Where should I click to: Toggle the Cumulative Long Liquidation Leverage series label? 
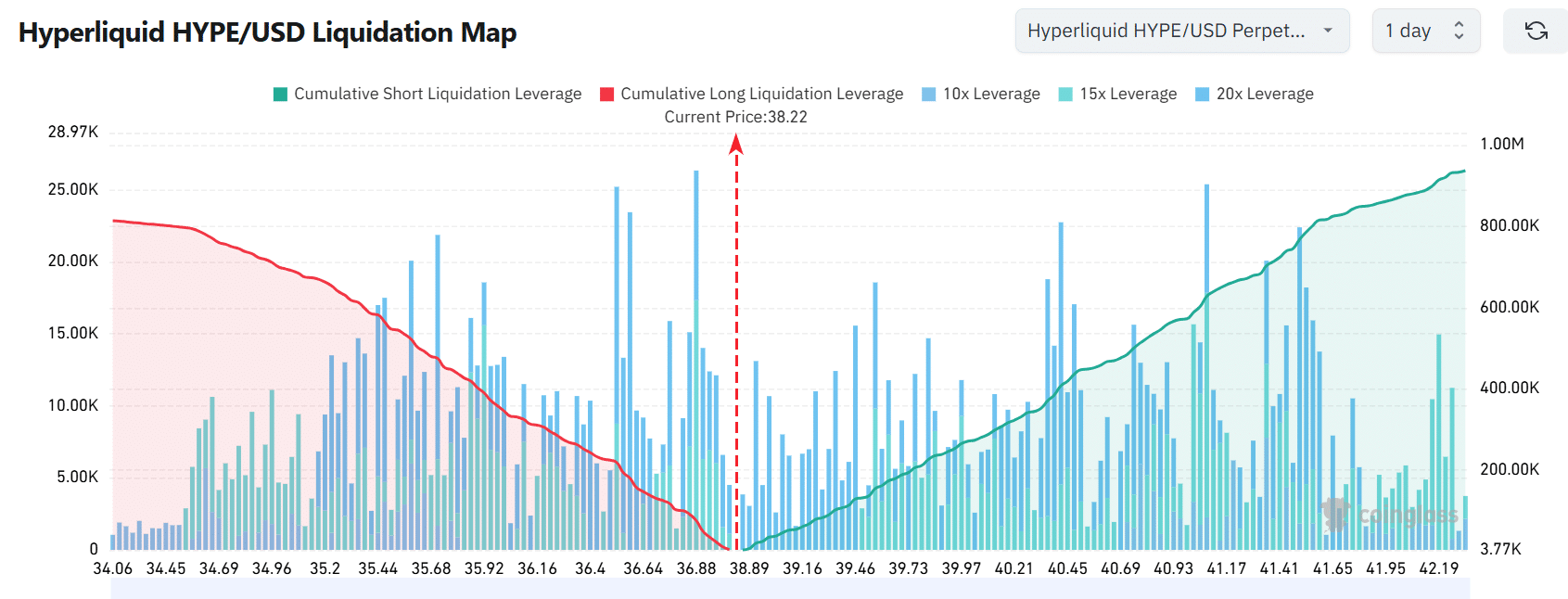coord(761,94)
